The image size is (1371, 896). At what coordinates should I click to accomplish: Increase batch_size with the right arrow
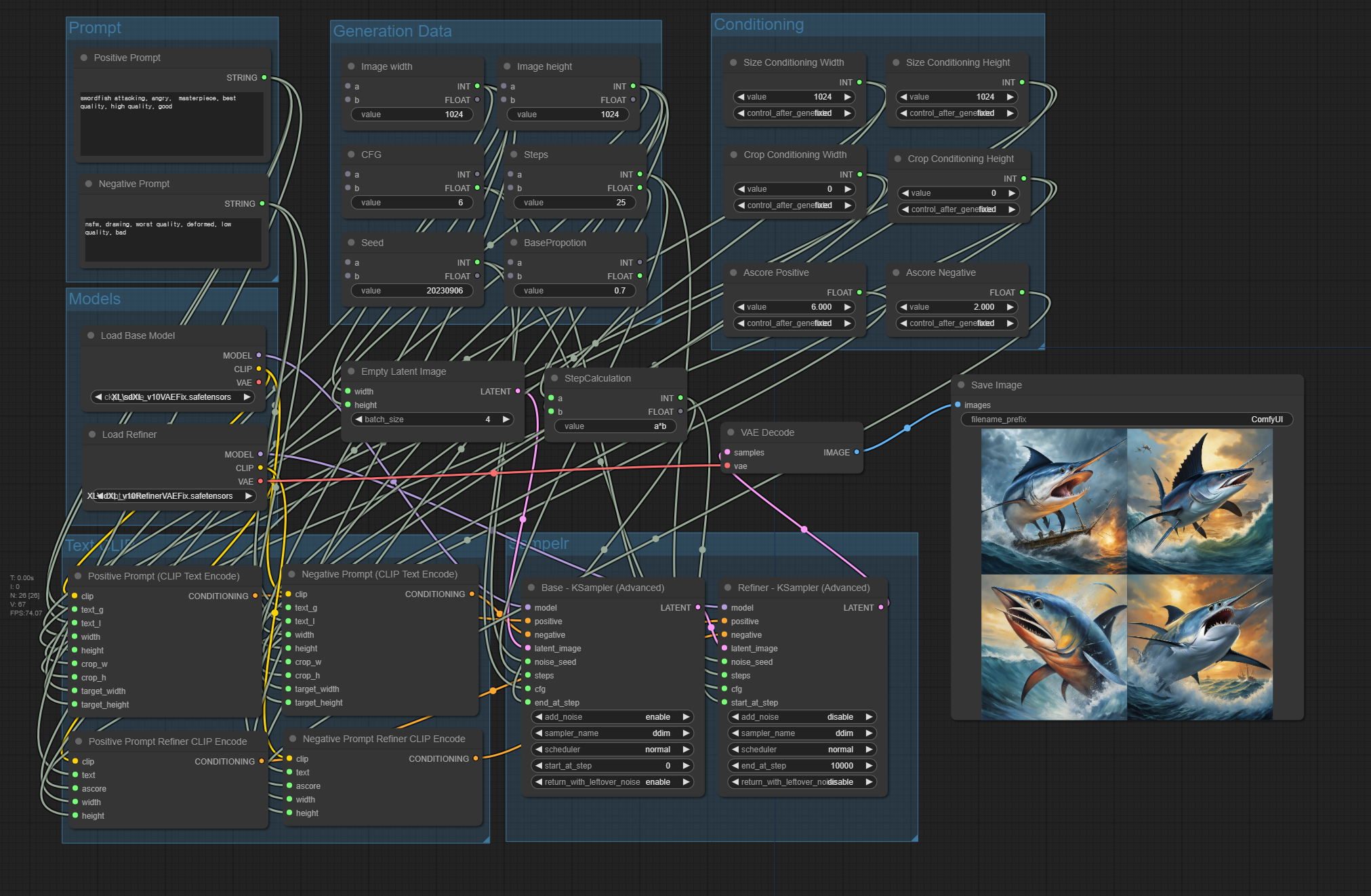point(506,420)
